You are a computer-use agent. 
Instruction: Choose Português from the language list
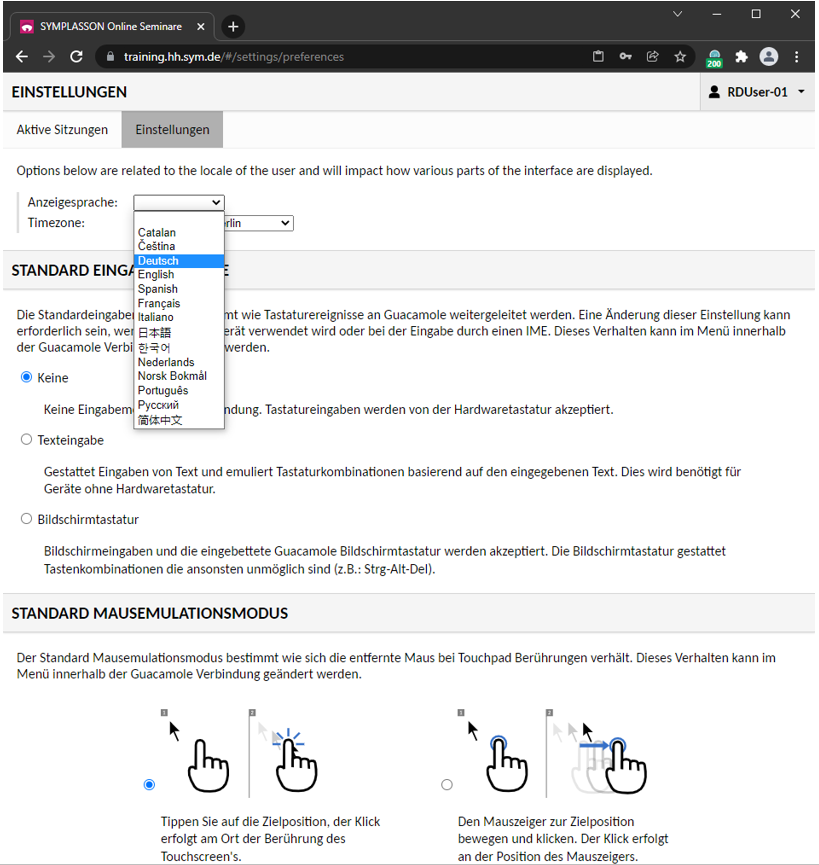(179, 391)
